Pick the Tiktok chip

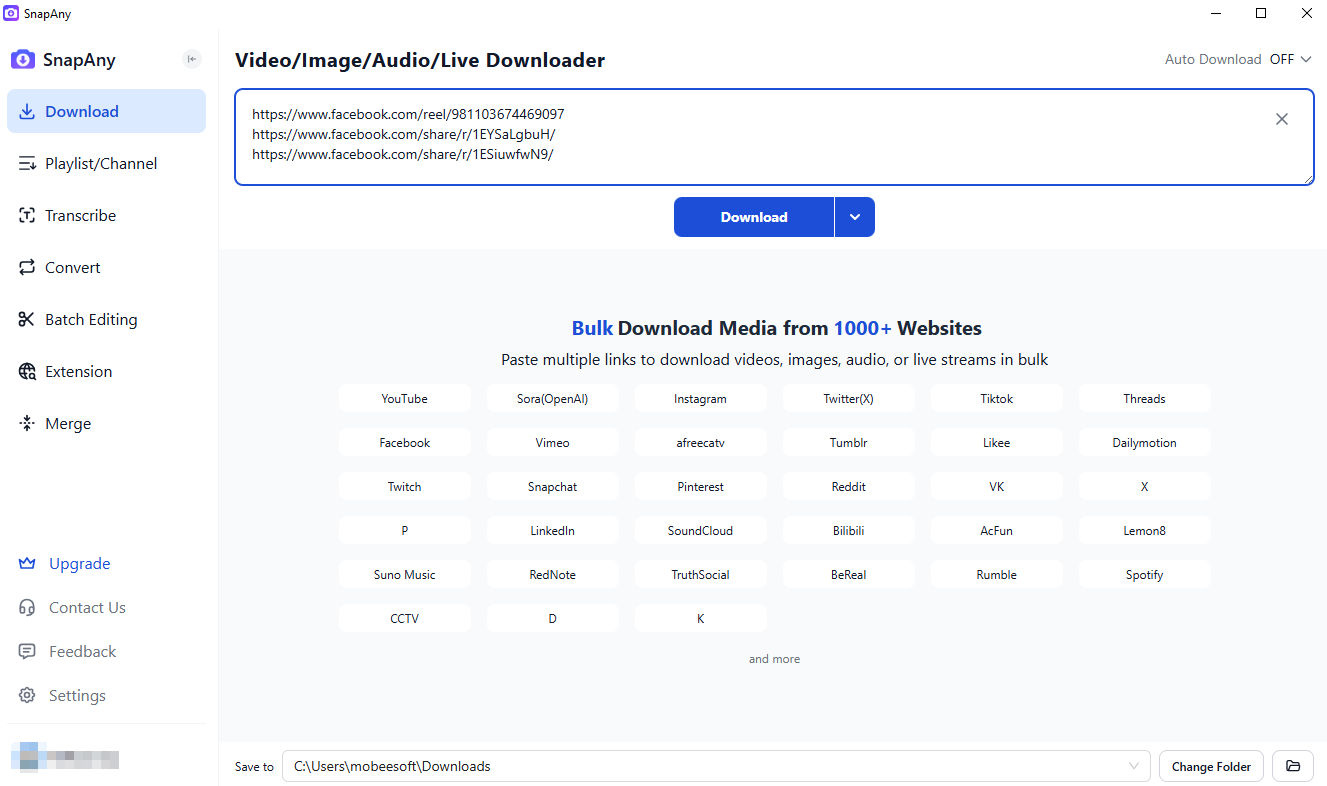996,398
